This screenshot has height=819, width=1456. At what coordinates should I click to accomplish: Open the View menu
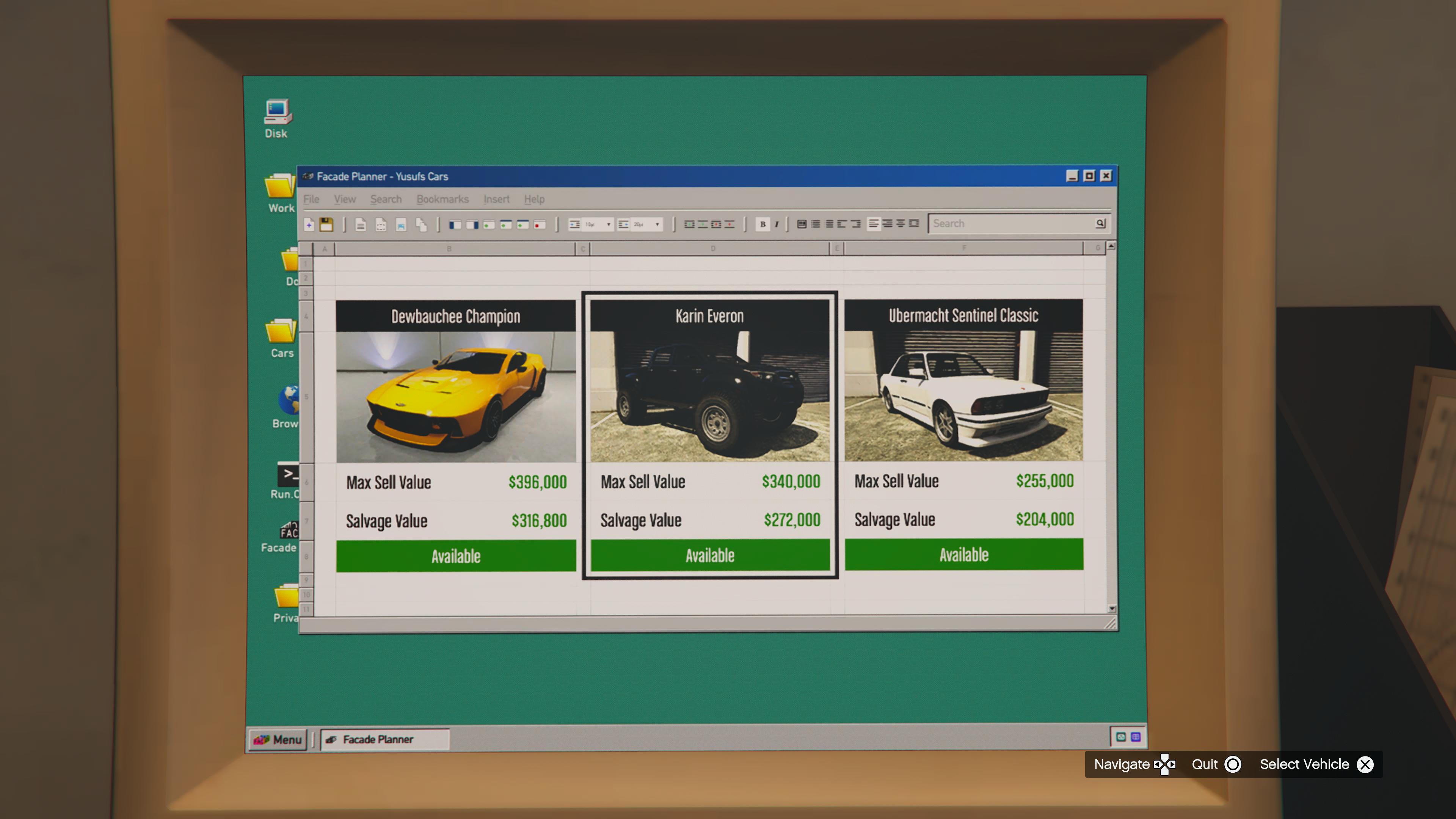[x=344, y=199]
